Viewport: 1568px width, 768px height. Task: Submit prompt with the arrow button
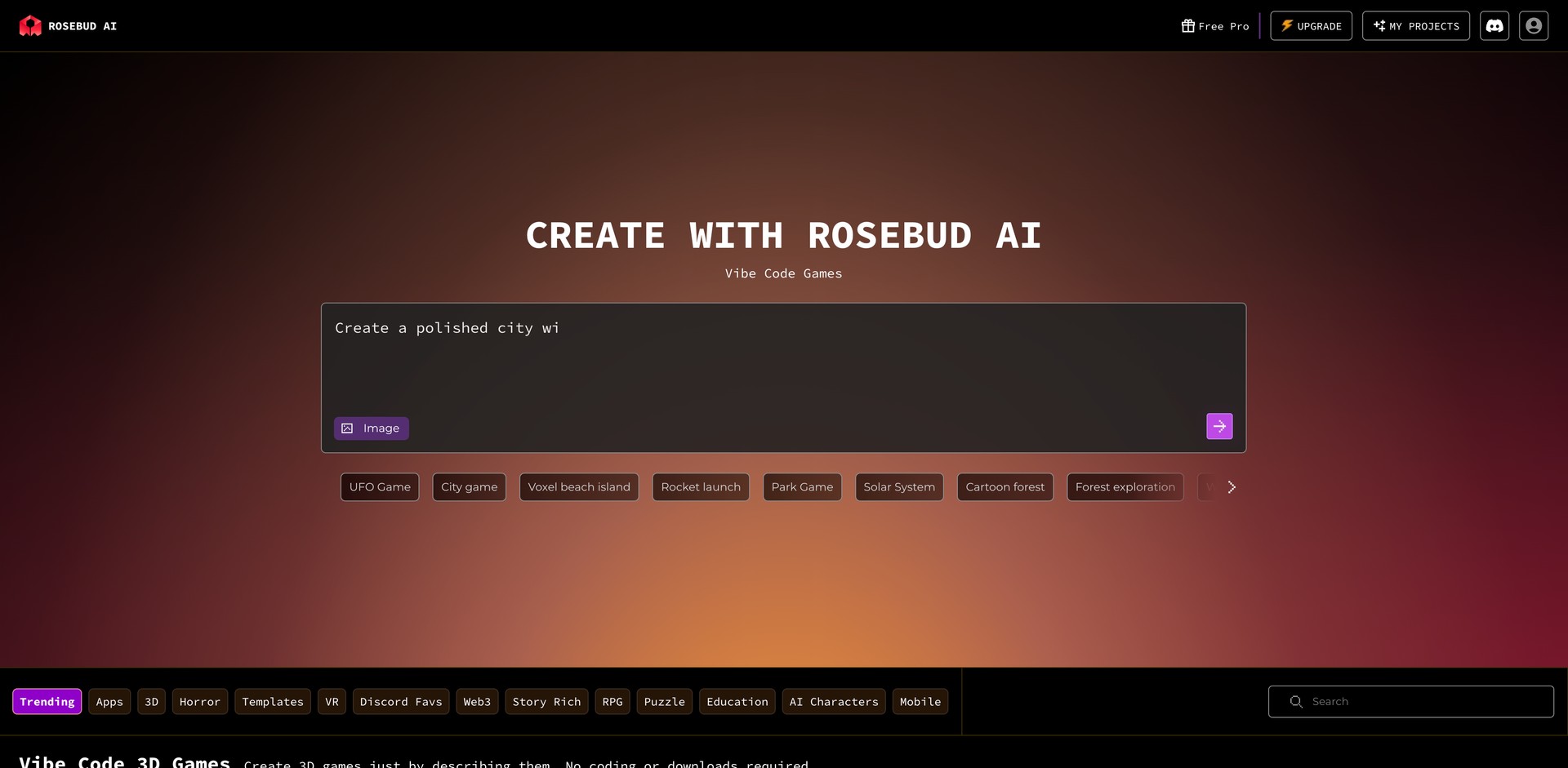tap(1219, 426)
